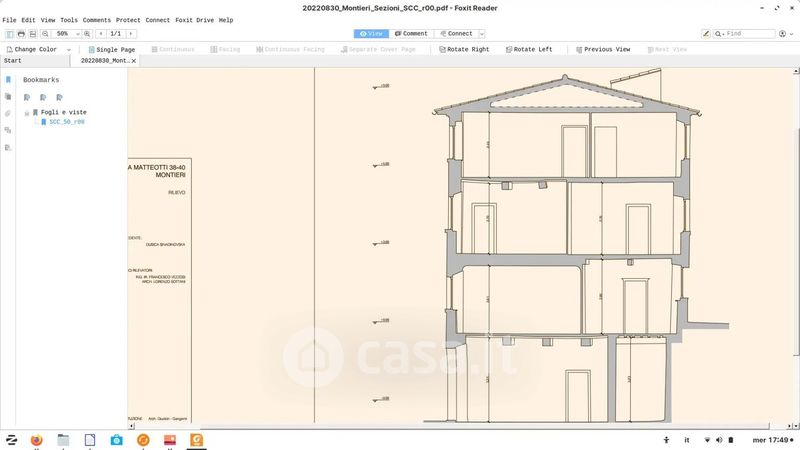The width and height of the screenshot is (800, 450).
Task: Switch to Comment mode toggle
Action: pyautogui.click(x=410, y=34)
